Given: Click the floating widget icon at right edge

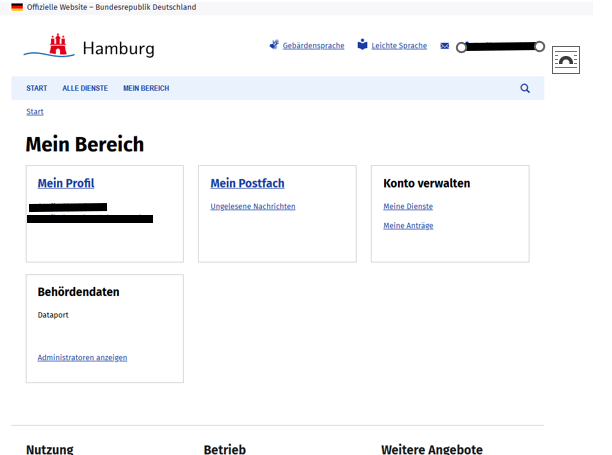Looking at the screenshot, I should pyautogui.click(x=566, y=60).
